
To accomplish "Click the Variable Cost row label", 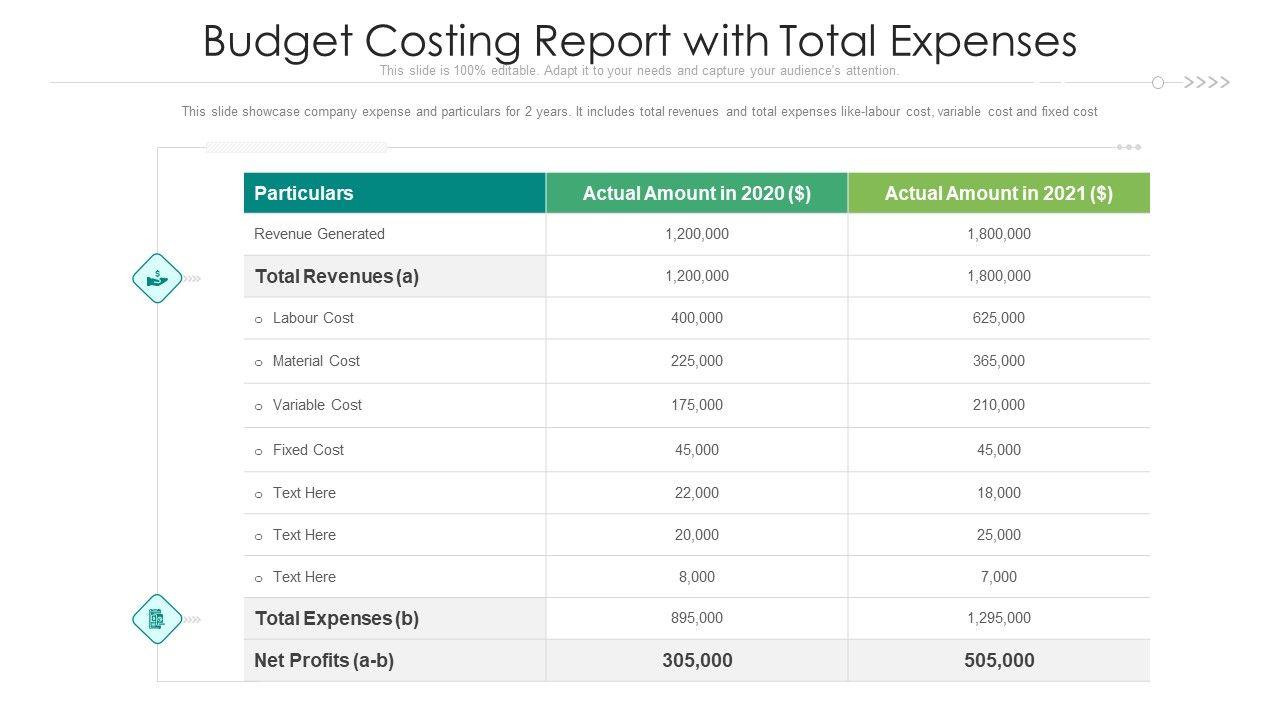I will point(317,405).
